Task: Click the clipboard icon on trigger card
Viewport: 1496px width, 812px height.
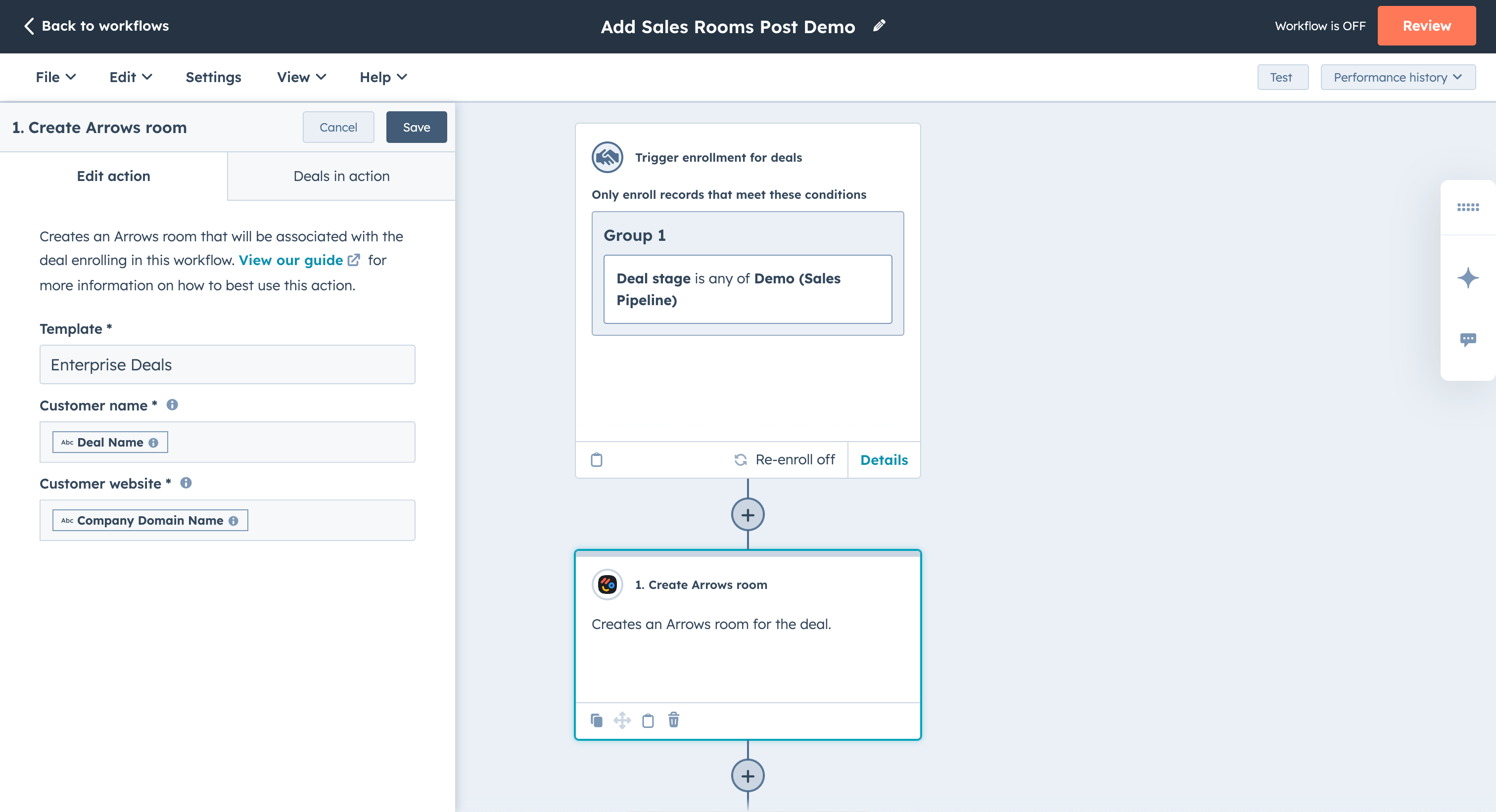Action: (597, 460)
